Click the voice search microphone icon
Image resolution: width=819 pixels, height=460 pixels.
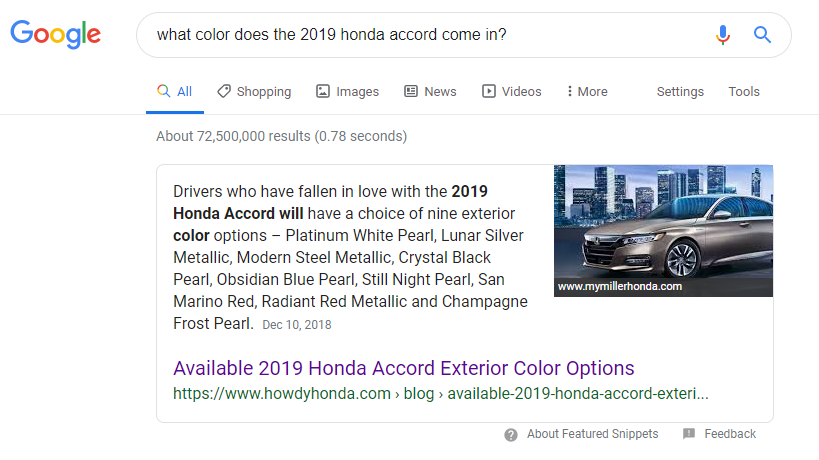click(x=723, y=35)
